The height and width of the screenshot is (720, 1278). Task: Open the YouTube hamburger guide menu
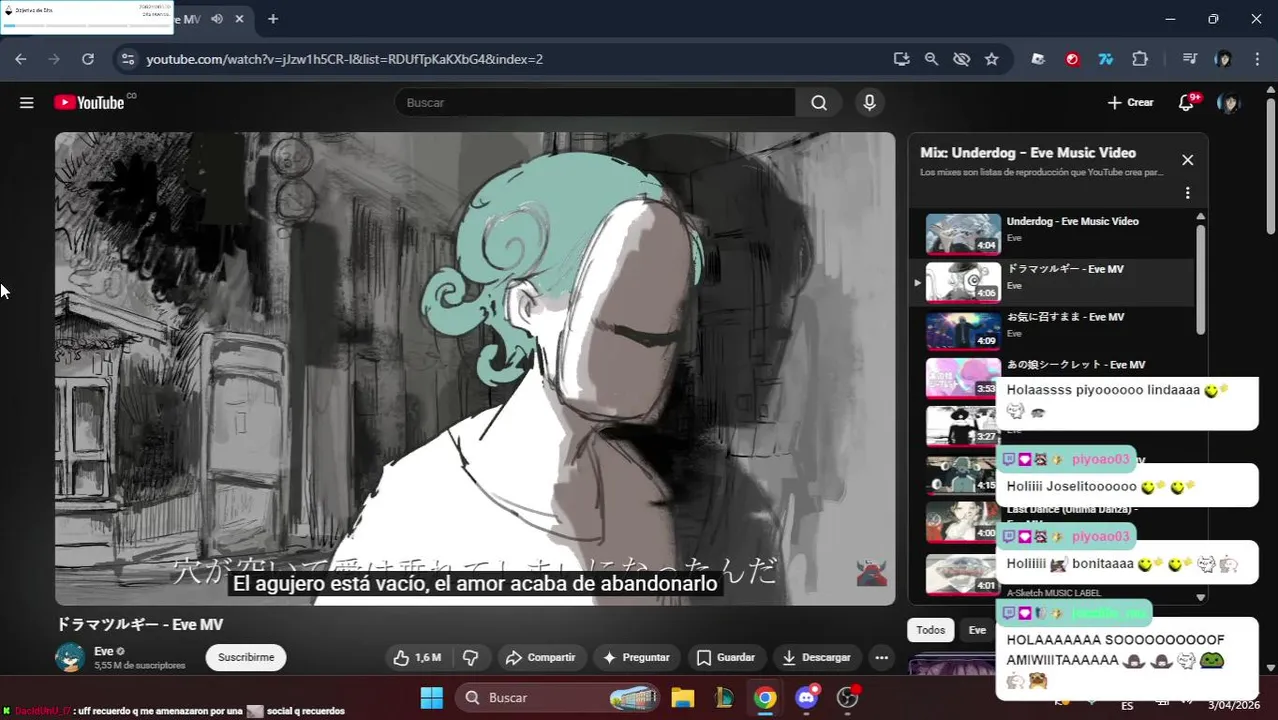click(27, 103)
